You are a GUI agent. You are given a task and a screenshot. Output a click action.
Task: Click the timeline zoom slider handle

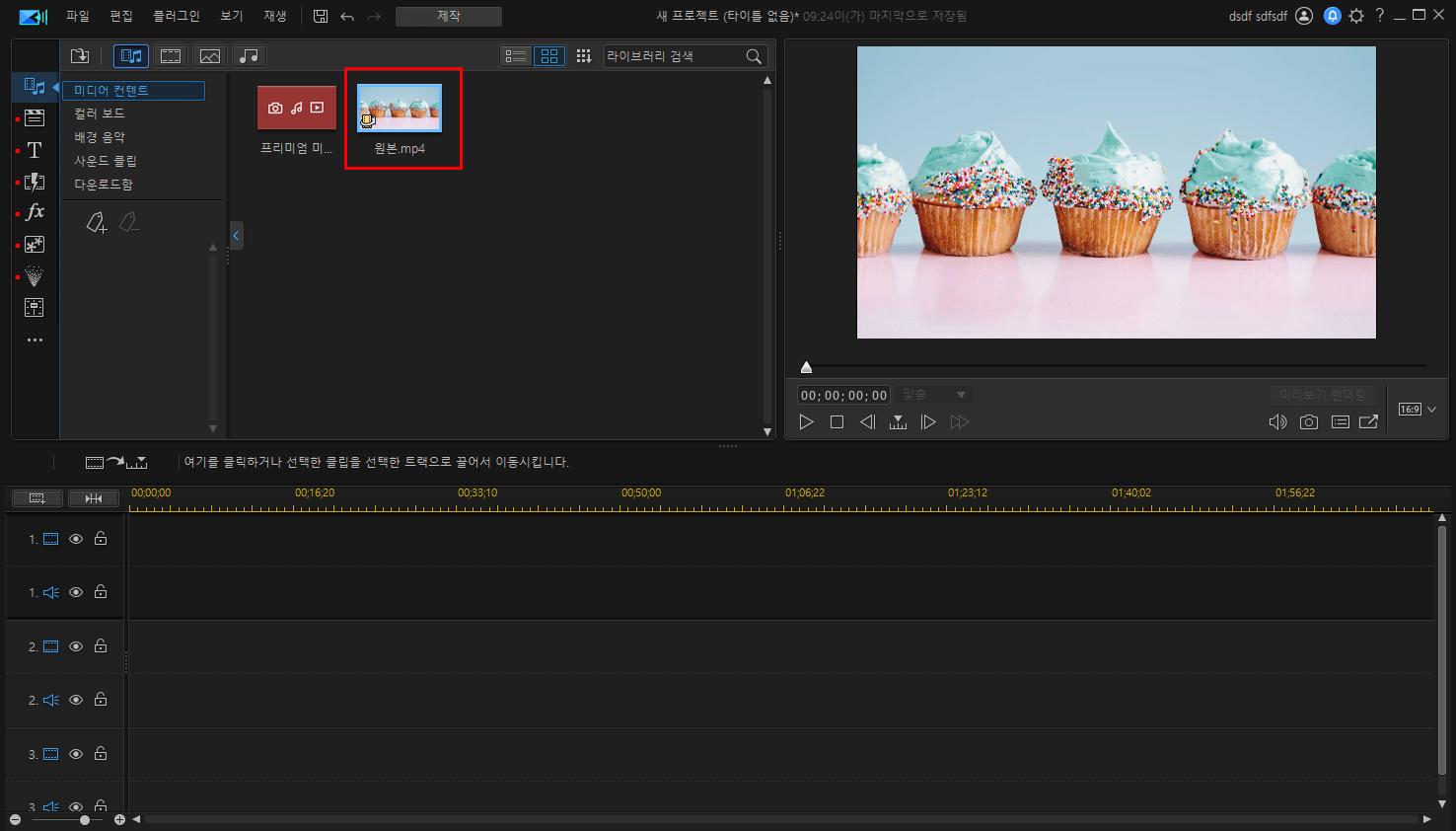85,820
